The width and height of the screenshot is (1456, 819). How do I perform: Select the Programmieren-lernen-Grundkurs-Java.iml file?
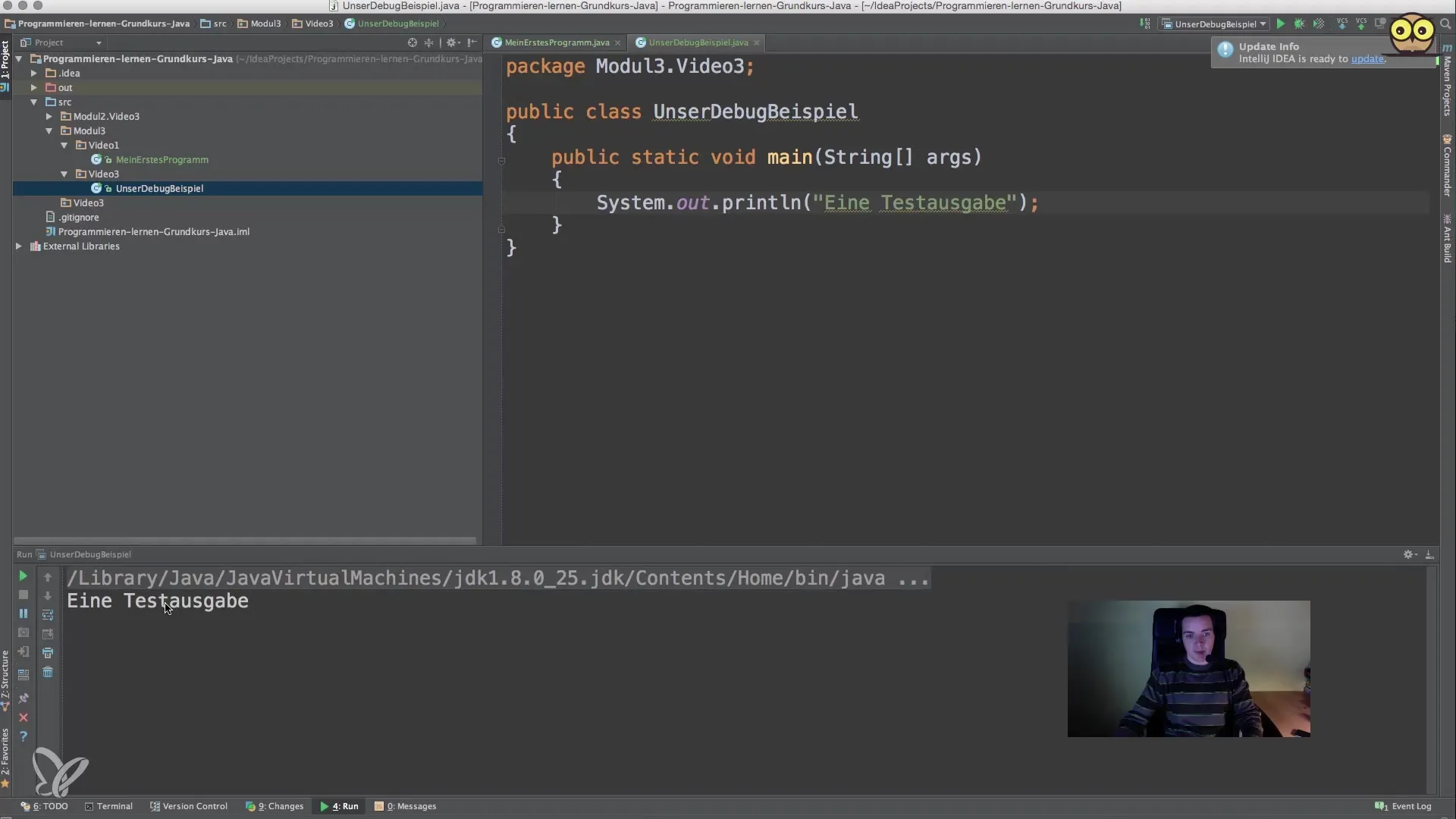[x=153, y=231]
